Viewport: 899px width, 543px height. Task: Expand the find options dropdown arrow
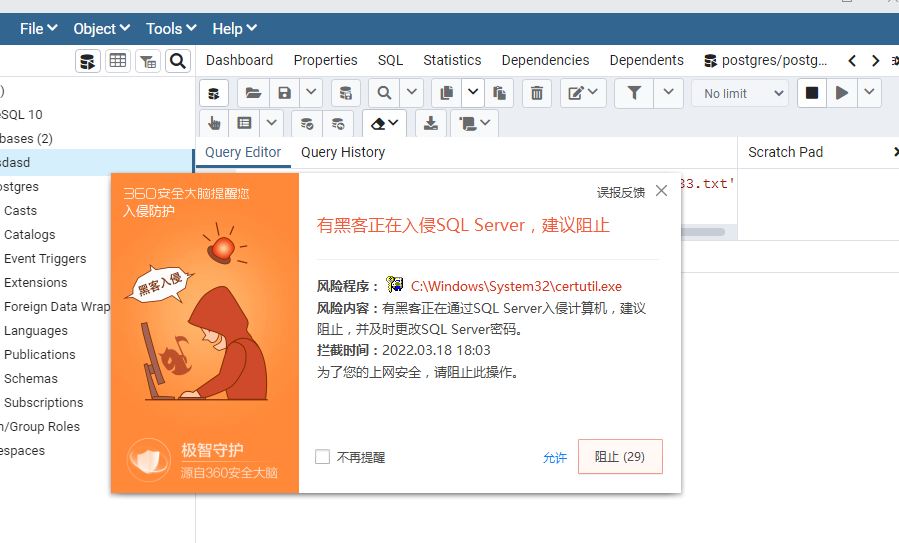pos(412,93)
